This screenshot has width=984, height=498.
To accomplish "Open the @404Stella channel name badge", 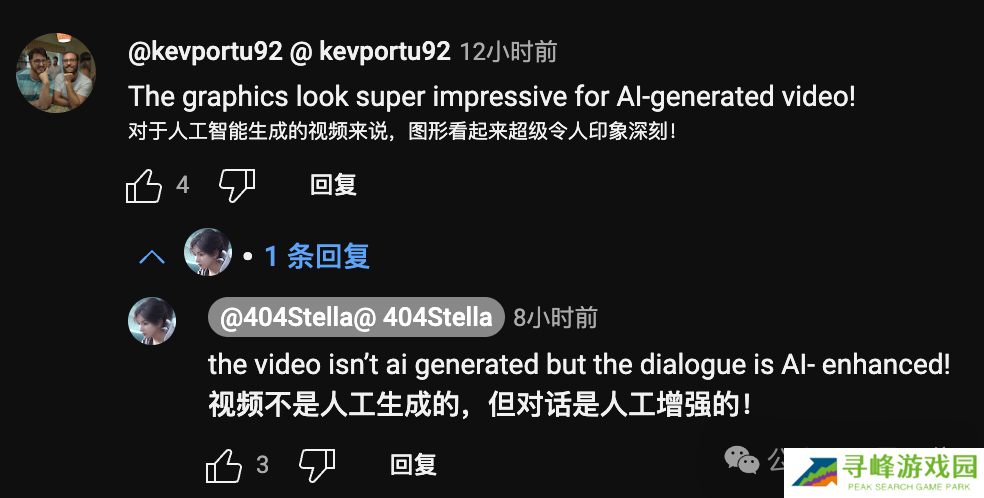I will [356, 317].
